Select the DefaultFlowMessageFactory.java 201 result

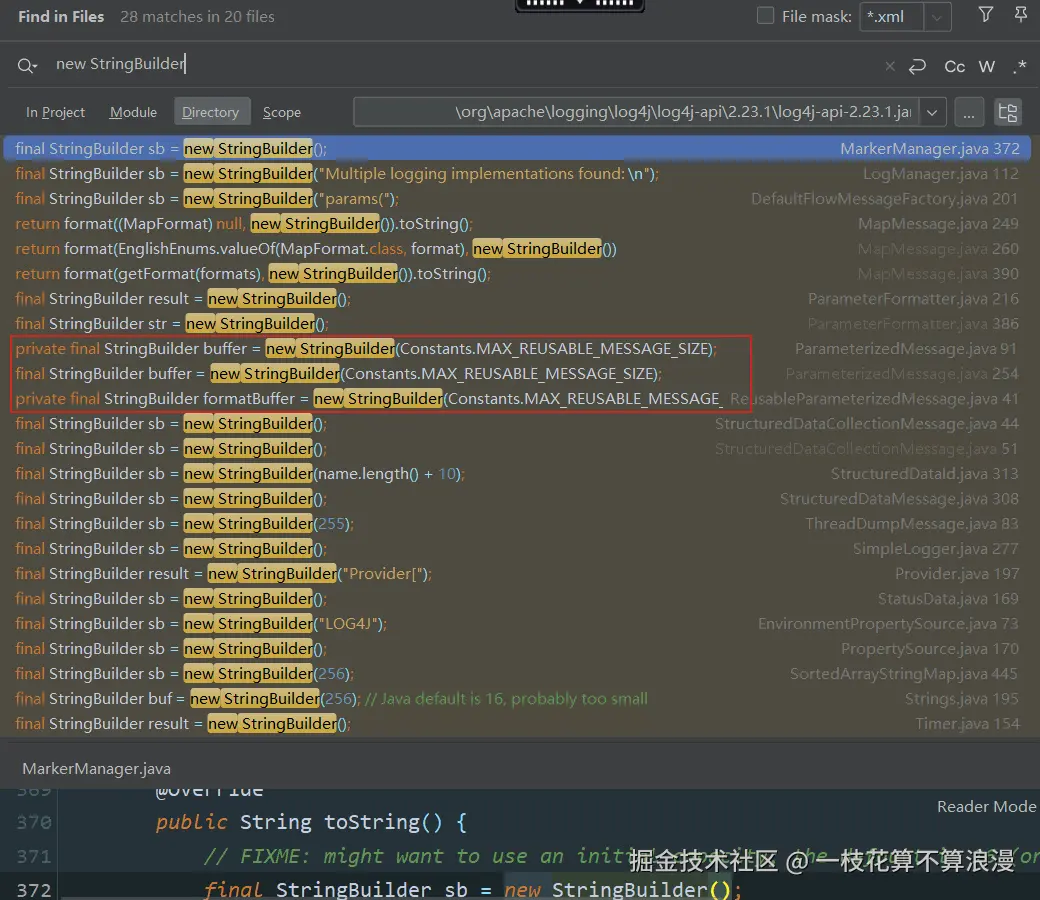point(517,199)
